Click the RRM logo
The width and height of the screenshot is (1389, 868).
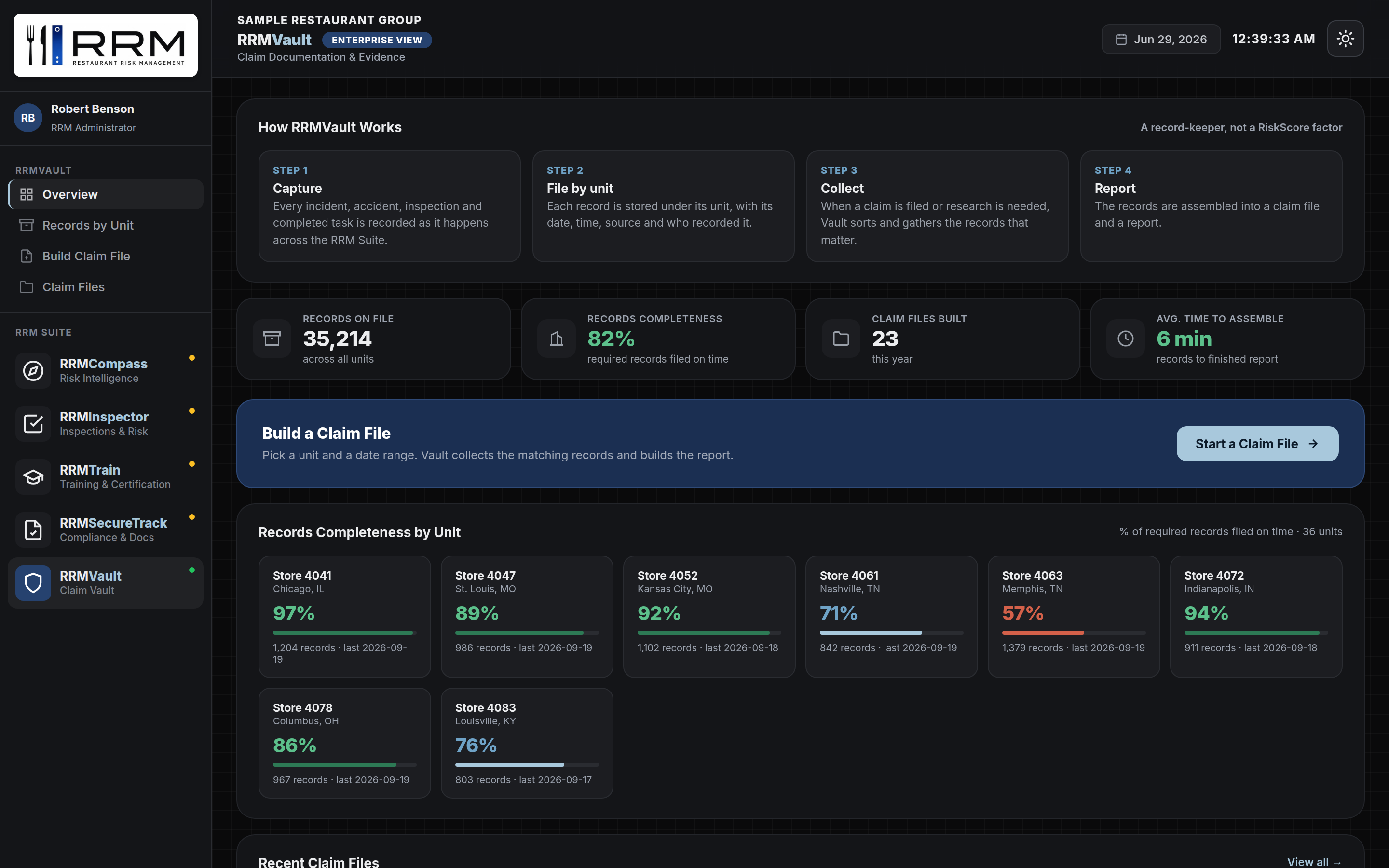point(106,45)
